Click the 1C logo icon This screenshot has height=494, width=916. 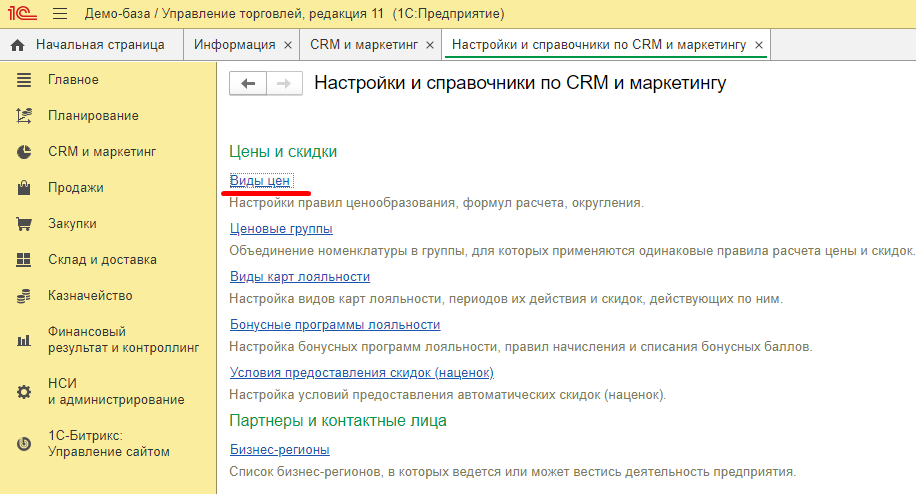coord(22,15)
